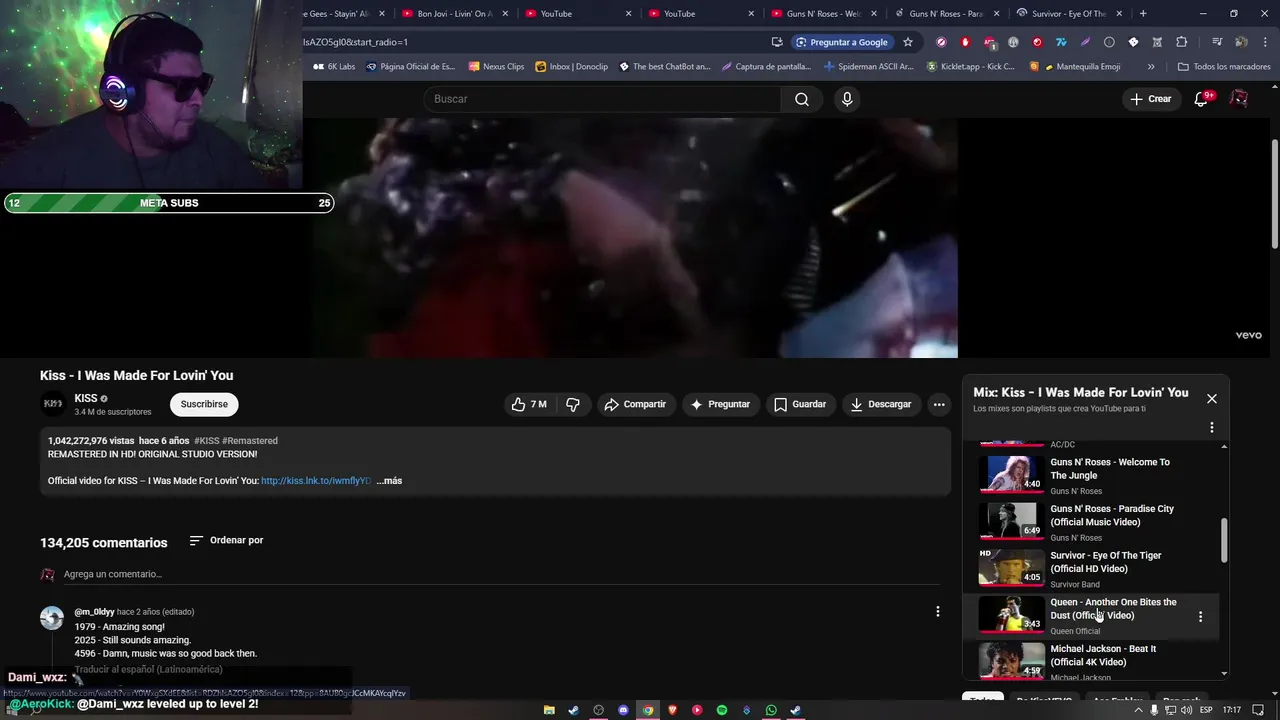Open 6K Labs bookmark
Image resolution: width=1280 pixels, height=720 pixels.
334,67
